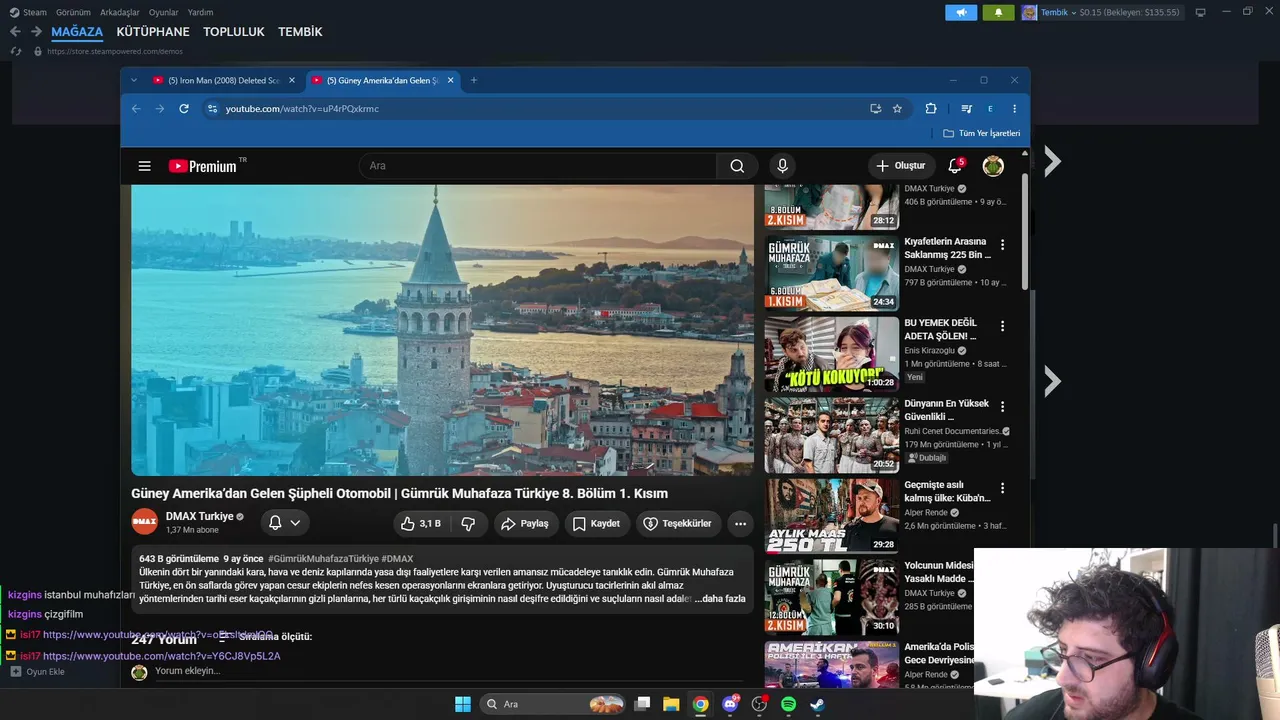Open the DMAX Turkiye channel name link
This screenshot has height=720, width=1280.
click(200, 517)
